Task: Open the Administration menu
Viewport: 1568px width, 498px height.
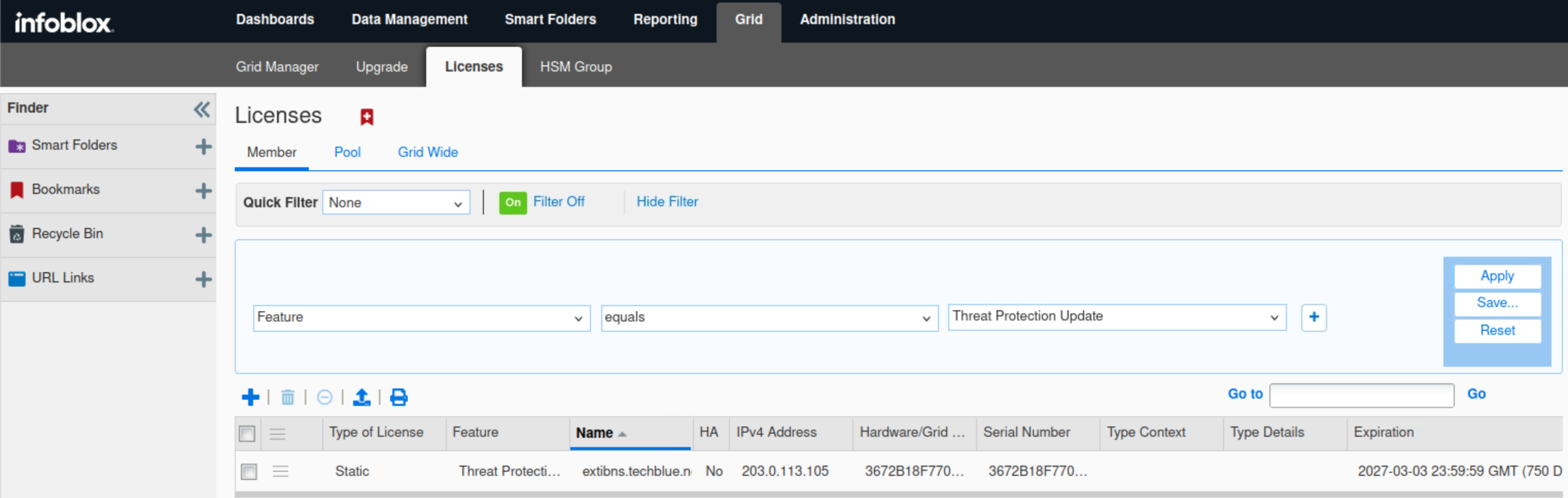Action: [847, 20]
